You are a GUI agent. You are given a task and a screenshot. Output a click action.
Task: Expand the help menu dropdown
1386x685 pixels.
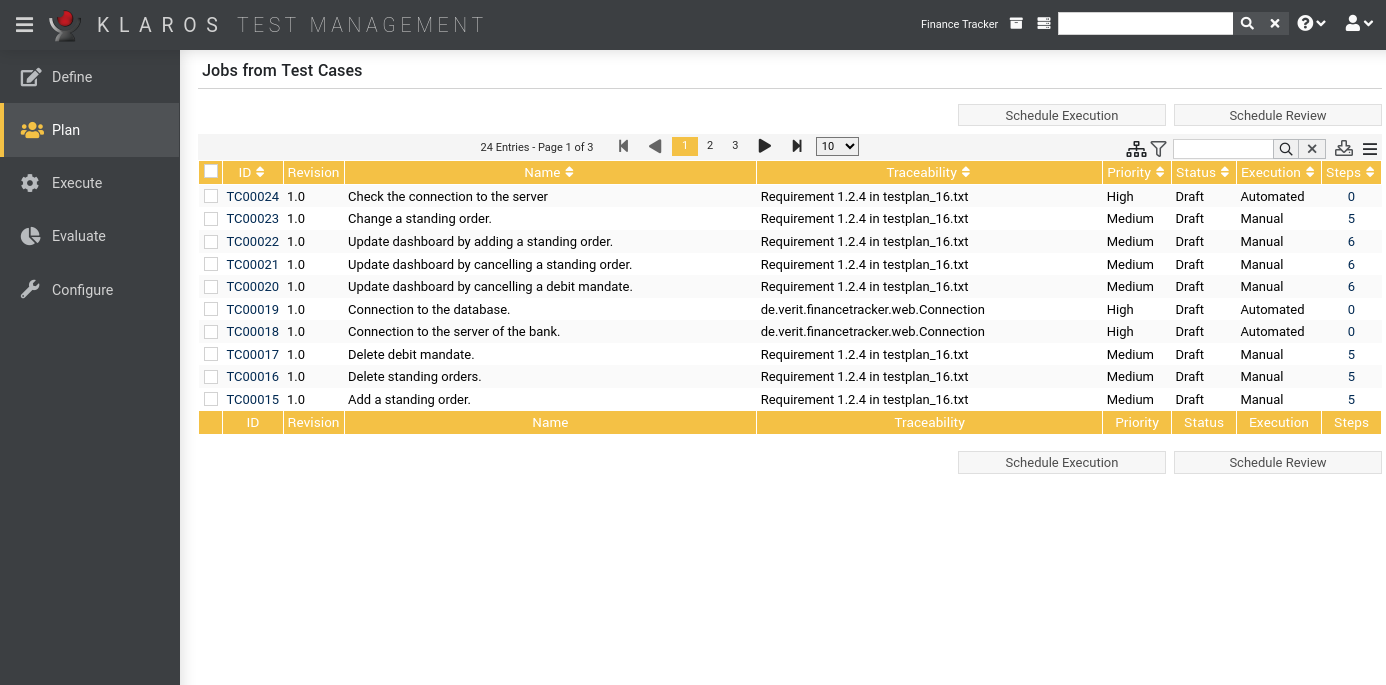pyautogui.click(x=1311, y=24)
